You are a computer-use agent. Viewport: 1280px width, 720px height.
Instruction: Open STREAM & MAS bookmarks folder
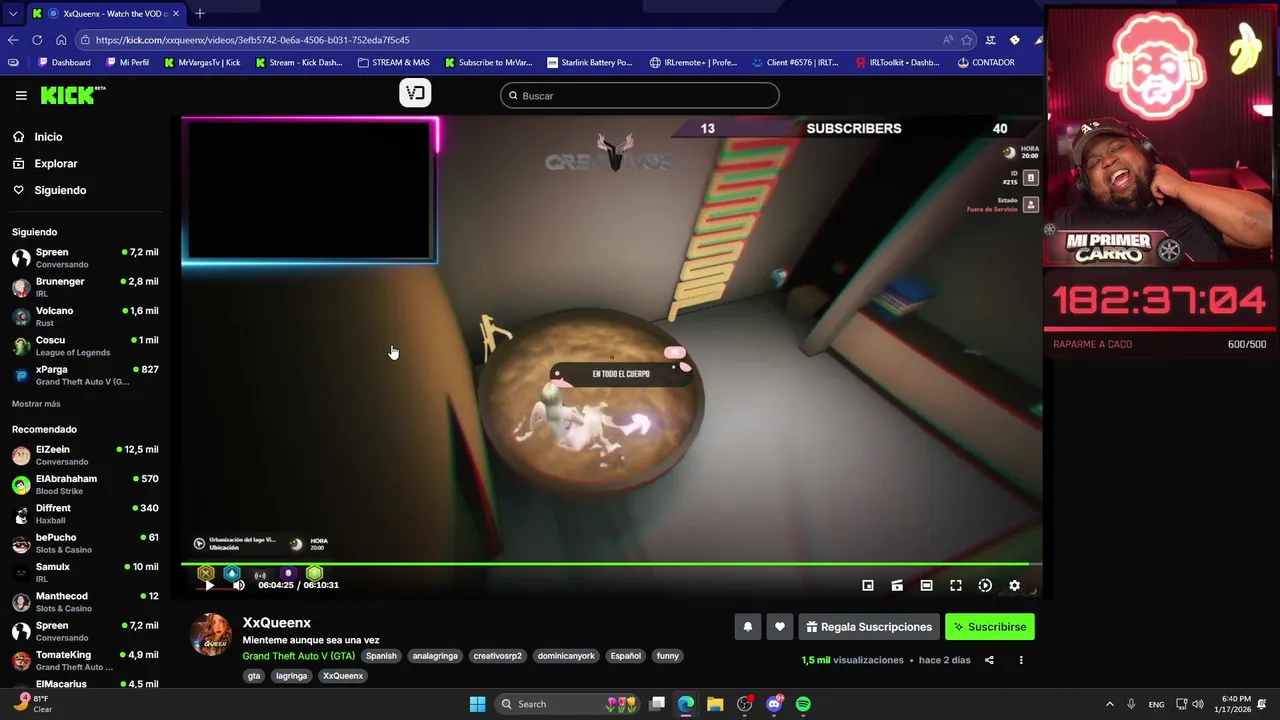coord(393,62)
